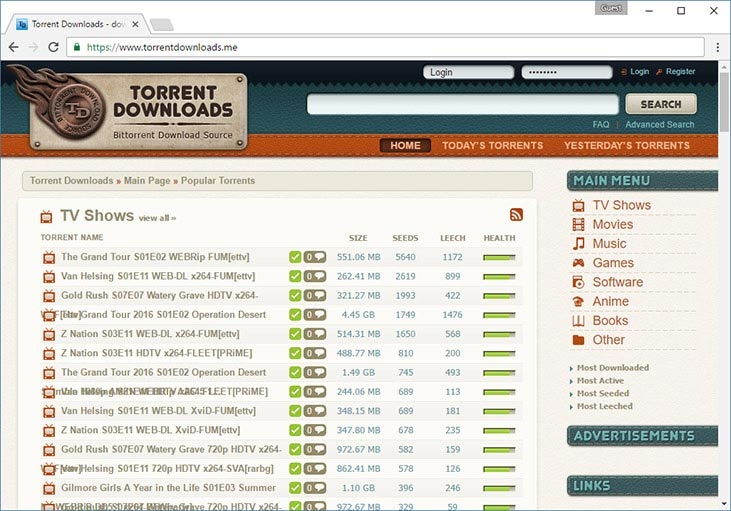The height and width of the screenshot is (511, 731).
Task: Click size value 551.06 MB
Action: pos(359,257)
